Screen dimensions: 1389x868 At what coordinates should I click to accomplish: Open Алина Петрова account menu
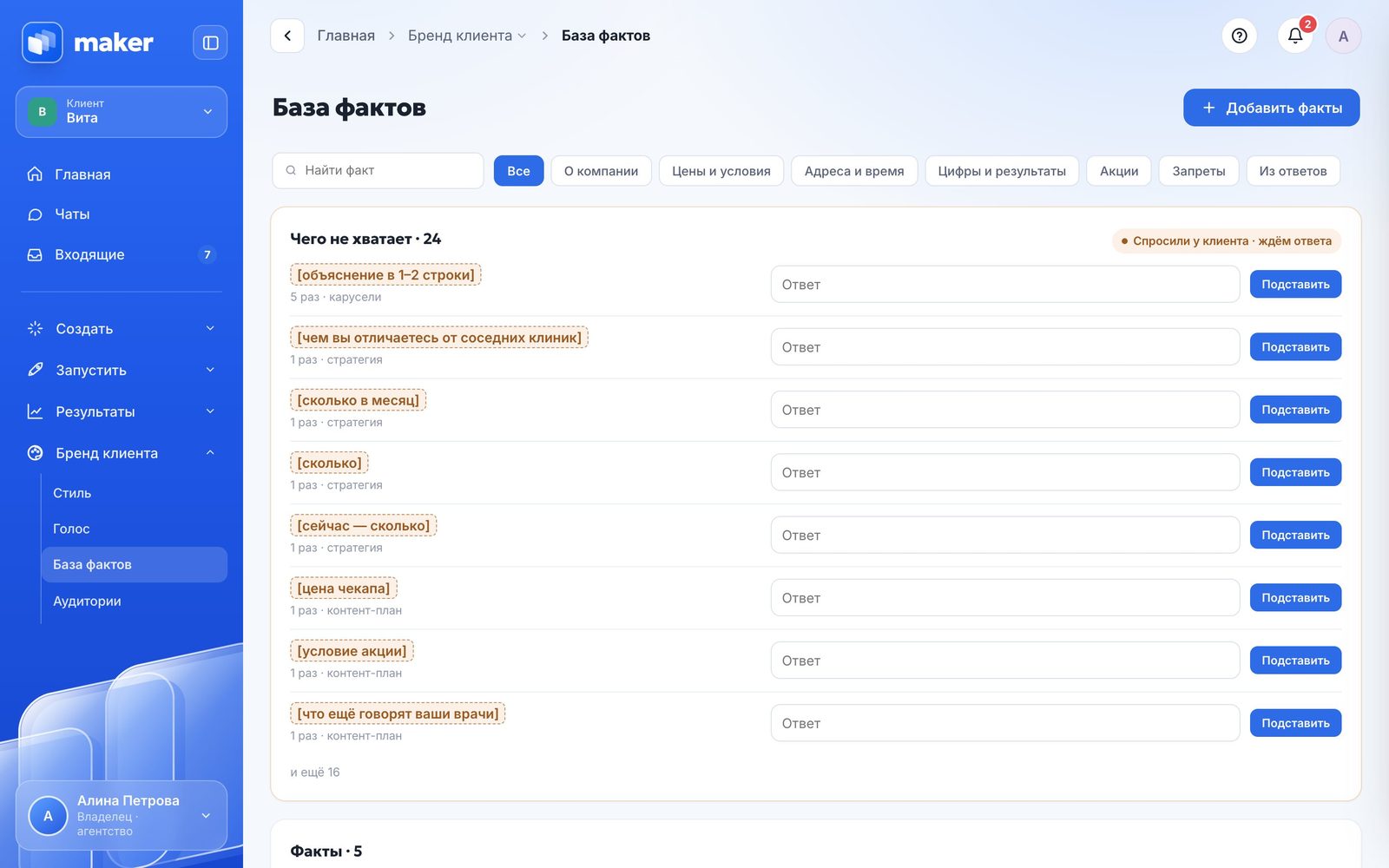(122, 815)
